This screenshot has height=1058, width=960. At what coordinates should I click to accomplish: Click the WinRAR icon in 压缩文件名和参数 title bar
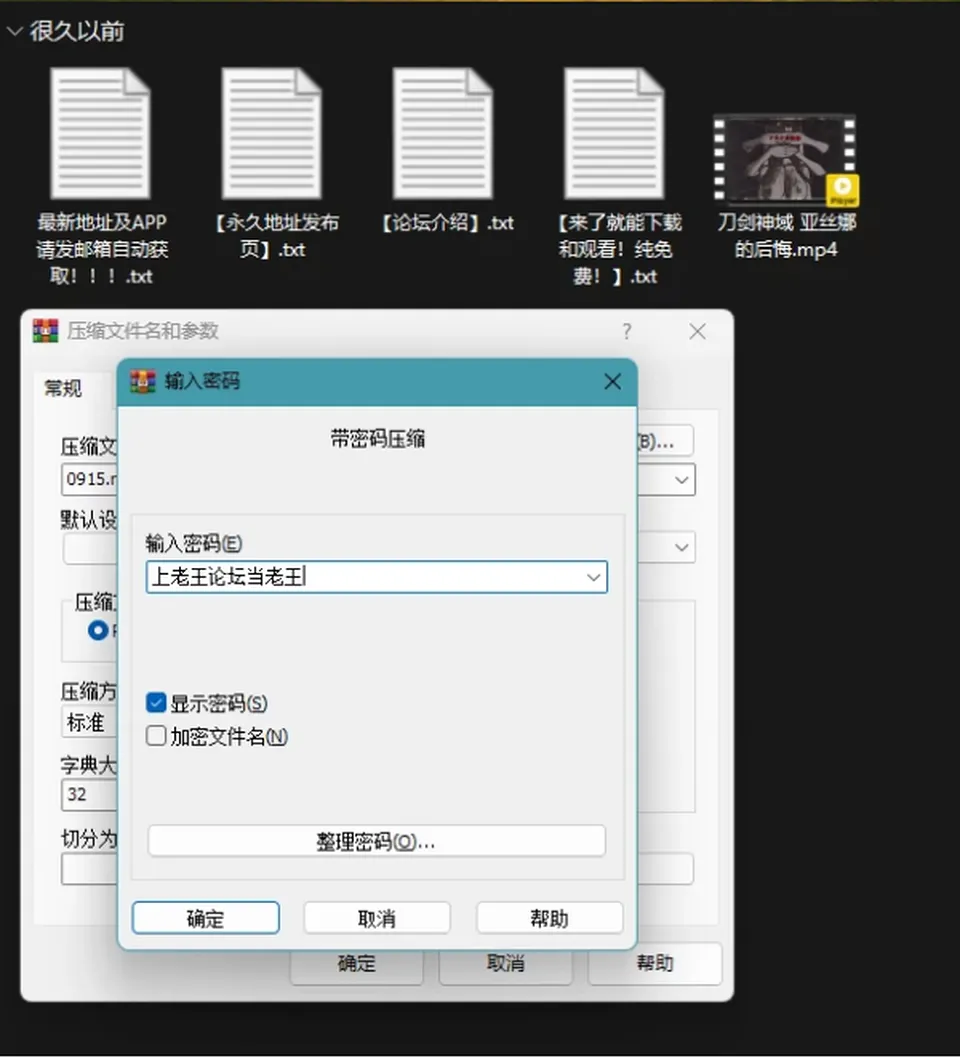coord(45,331)
